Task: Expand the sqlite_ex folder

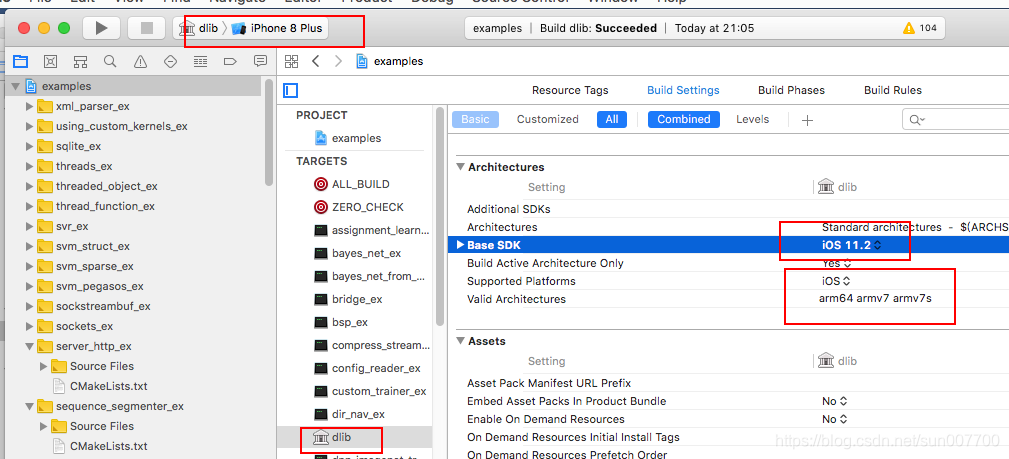Action: [x=29, y=146]
